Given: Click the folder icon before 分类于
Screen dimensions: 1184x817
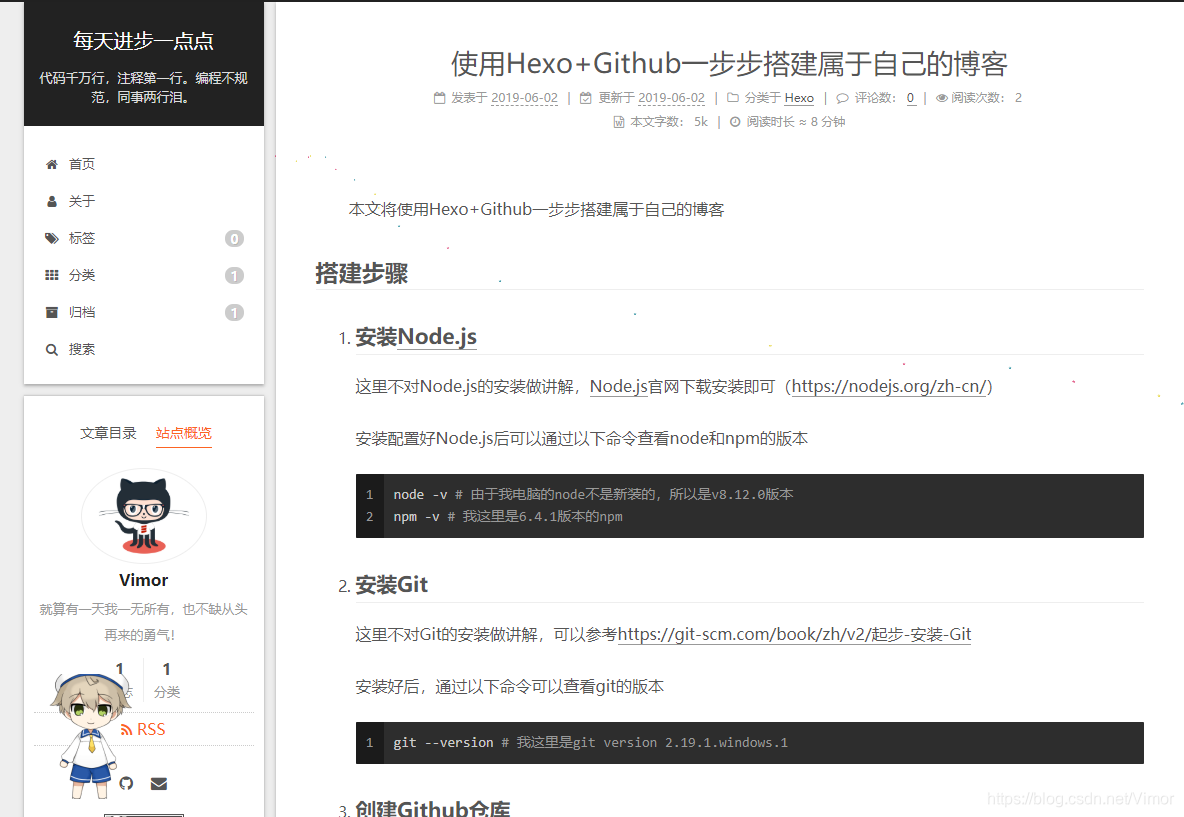Looking at the screenshot, I should [x=732, y=97].
